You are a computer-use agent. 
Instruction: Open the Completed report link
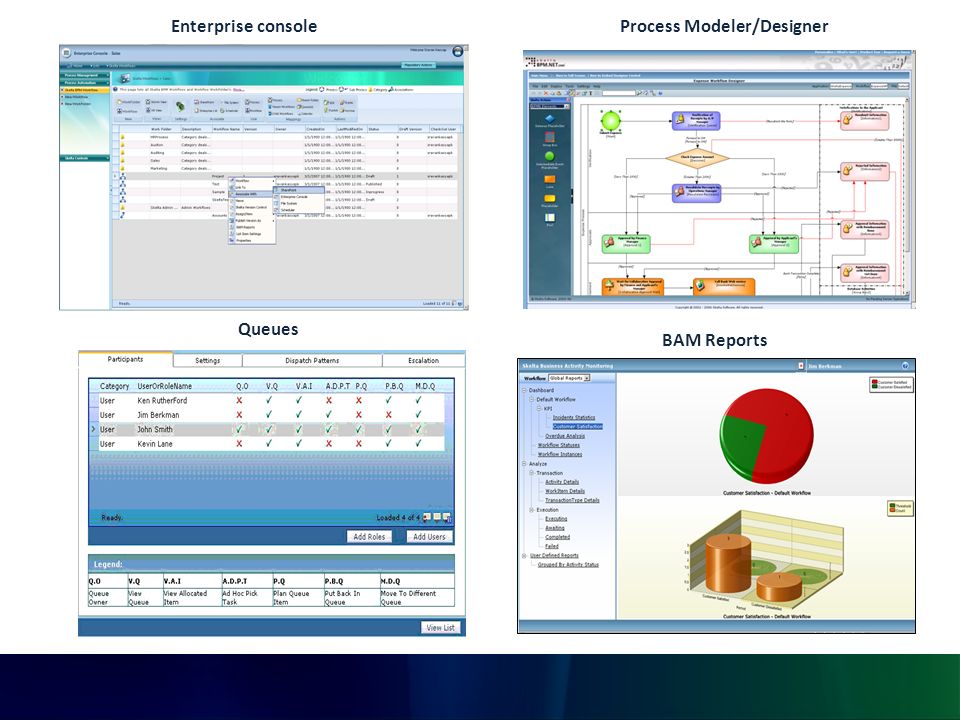[x=558, y=537]
